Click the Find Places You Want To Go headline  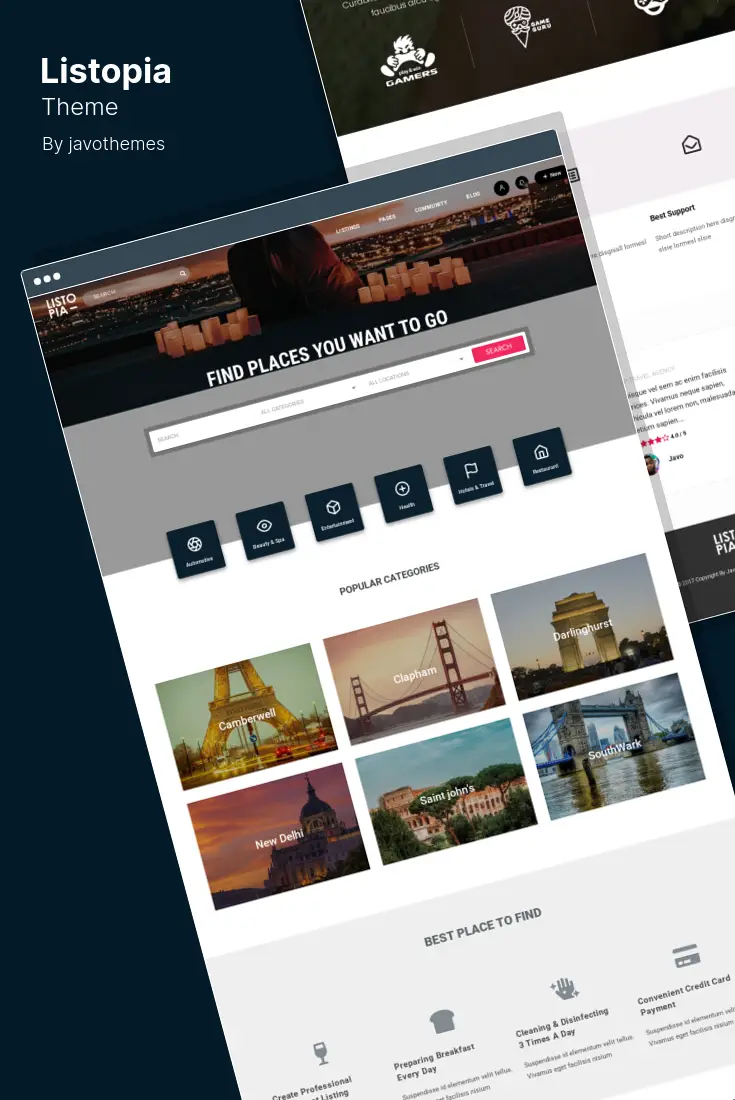pos(327,349)
